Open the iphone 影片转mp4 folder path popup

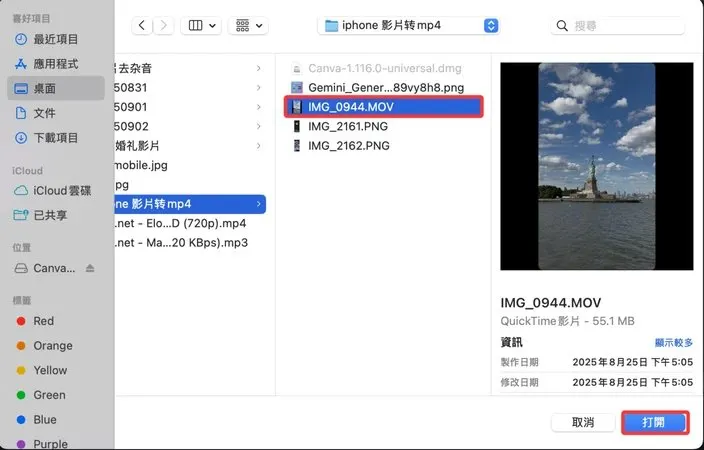[409, 26]
